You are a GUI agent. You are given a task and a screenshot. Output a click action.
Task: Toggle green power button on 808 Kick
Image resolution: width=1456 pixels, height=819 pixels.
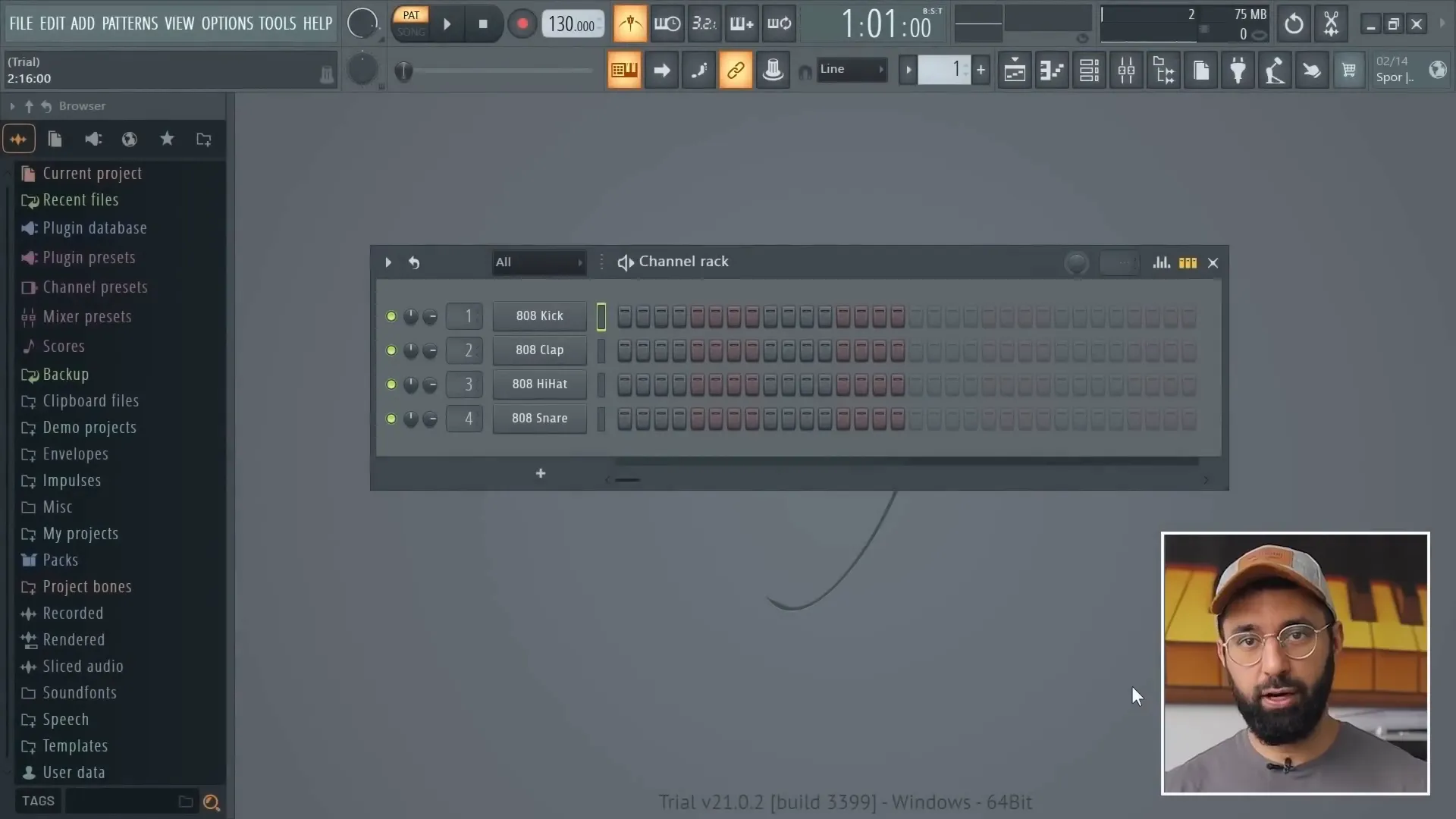point(390,316)
